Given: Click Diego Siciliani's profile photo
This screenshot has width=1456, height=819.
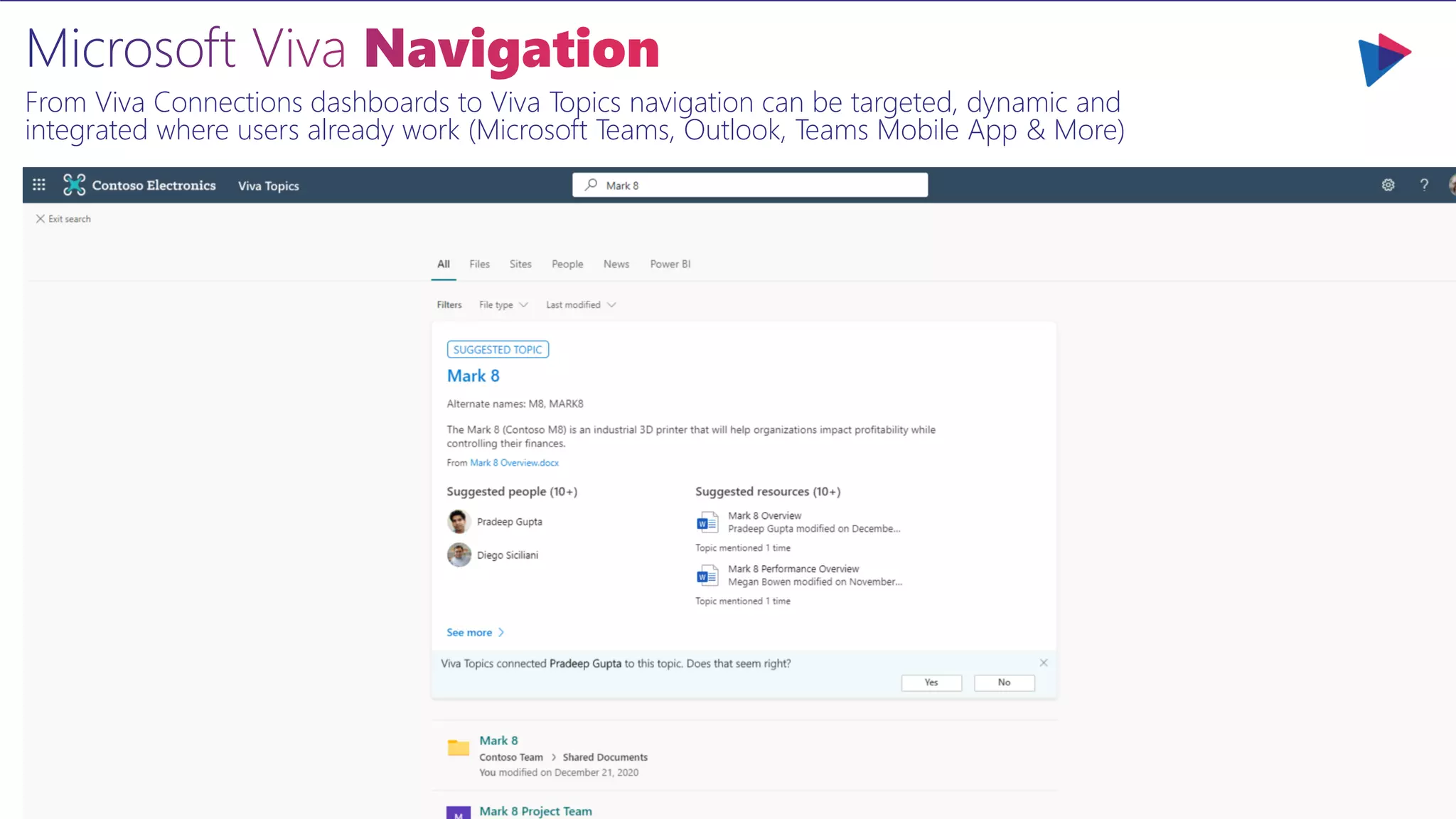Looking at the screenshot, I should (459, 555).
